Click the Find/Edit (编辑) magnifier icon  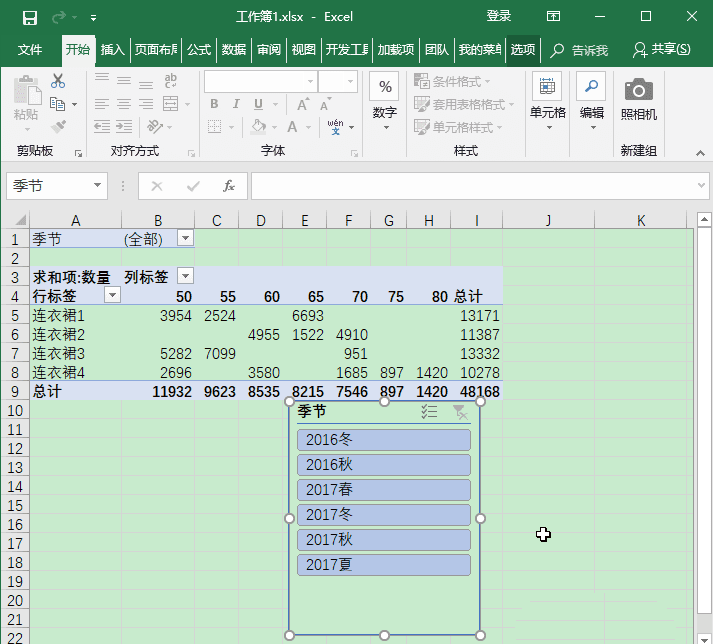point(591,88)
